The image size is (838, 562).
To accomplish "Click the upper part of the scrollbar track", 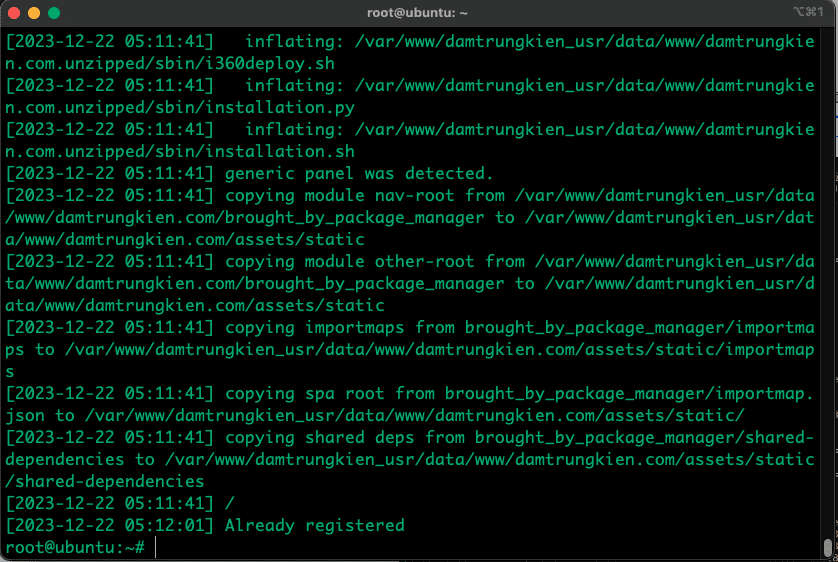I will point(828,150).
